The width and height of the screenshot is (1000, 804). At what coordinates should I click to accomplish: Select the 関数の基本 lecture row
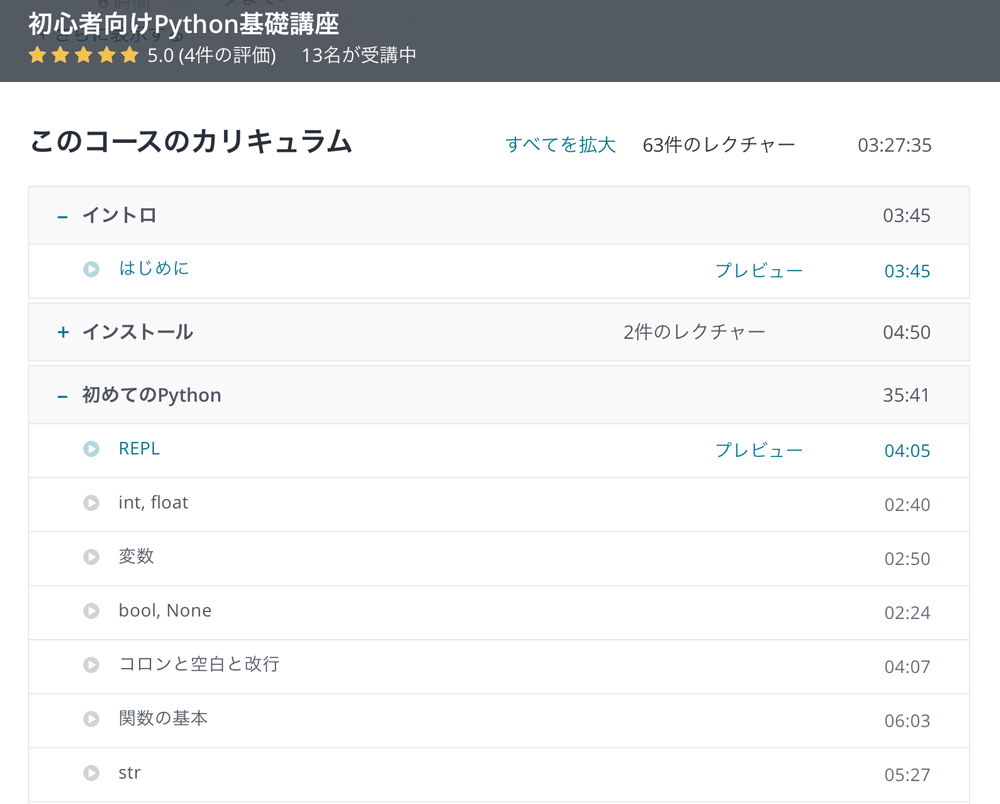[499, 720]
